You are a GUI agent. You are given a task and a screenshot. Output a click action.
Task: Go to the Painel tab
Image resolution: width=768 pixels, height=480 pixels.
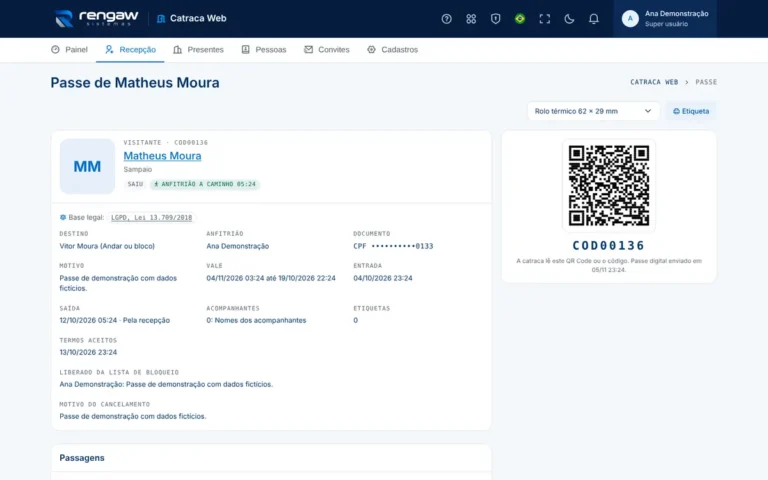69,49
